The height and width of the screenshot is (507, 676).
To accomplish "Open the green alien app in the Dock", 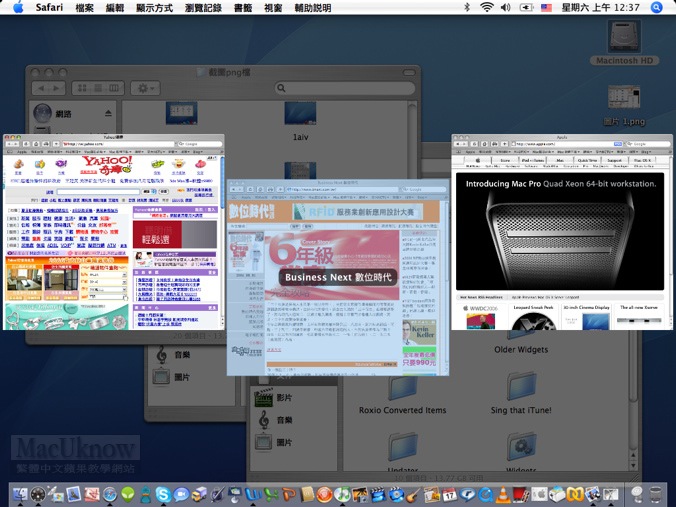I will coord(128,494).
